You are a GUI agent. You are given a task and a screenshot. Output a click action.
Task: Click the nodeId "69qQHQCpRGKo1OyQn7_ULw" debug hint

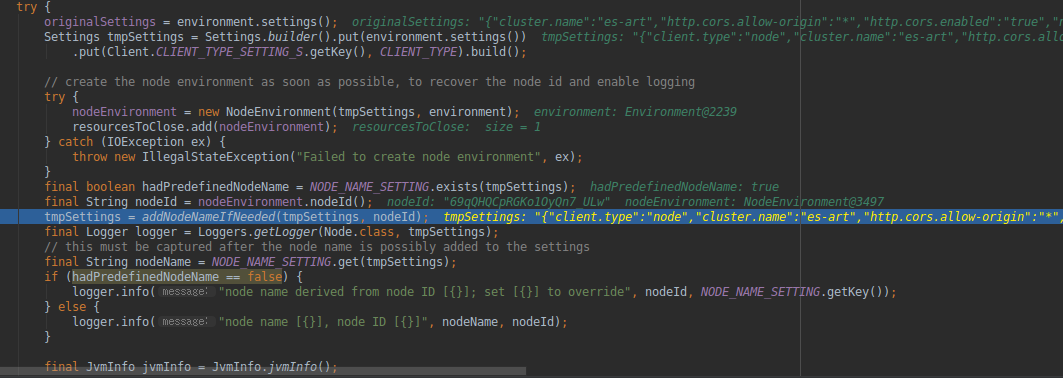[499, 201]
